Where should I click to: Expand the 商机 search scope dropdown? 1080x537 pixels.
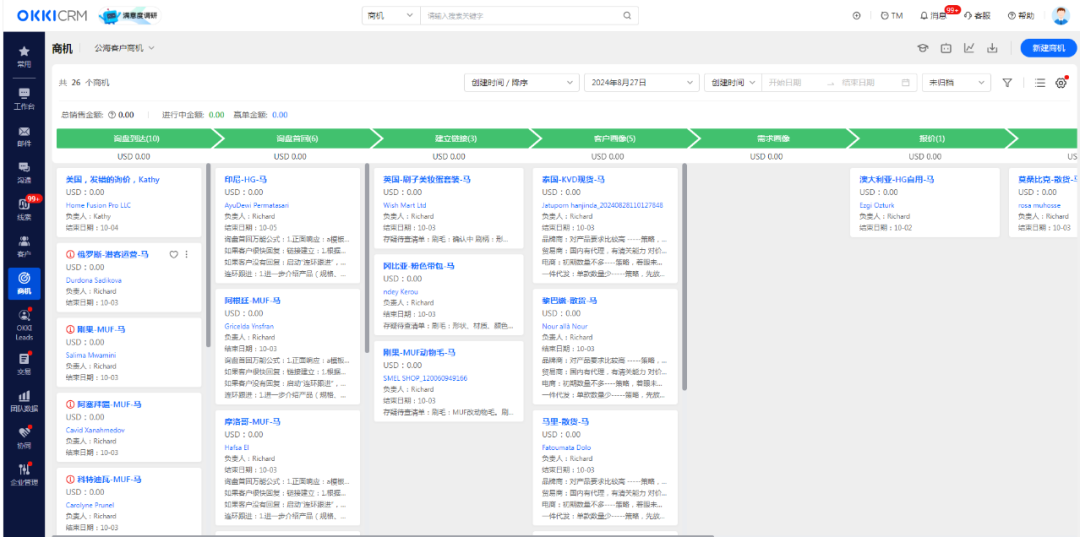(x=391, y=15)
